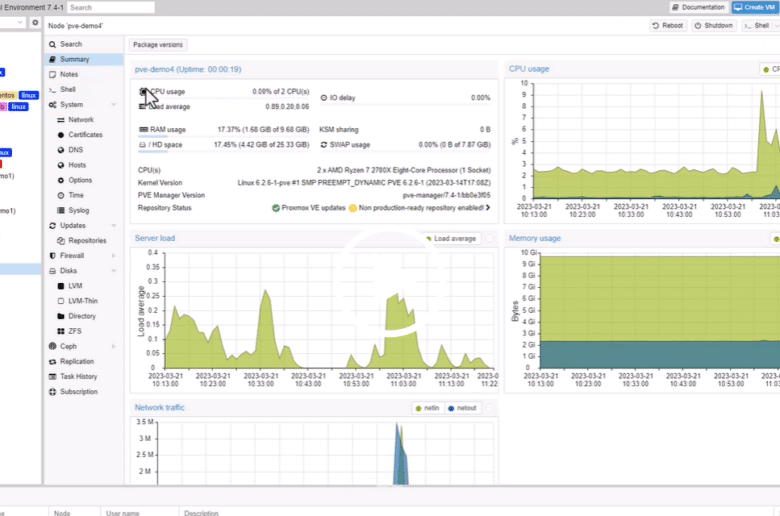
Task: Click the Certificates badge icon
Action: coord(61,135)
